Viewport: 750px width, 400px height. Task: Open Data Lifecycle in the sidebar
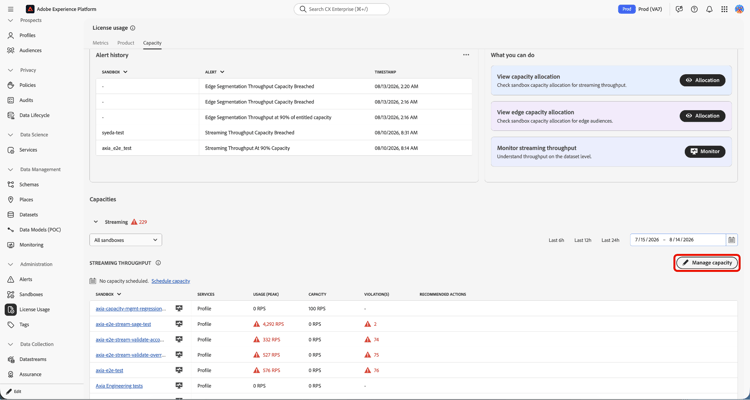click(x=34, y=115)
